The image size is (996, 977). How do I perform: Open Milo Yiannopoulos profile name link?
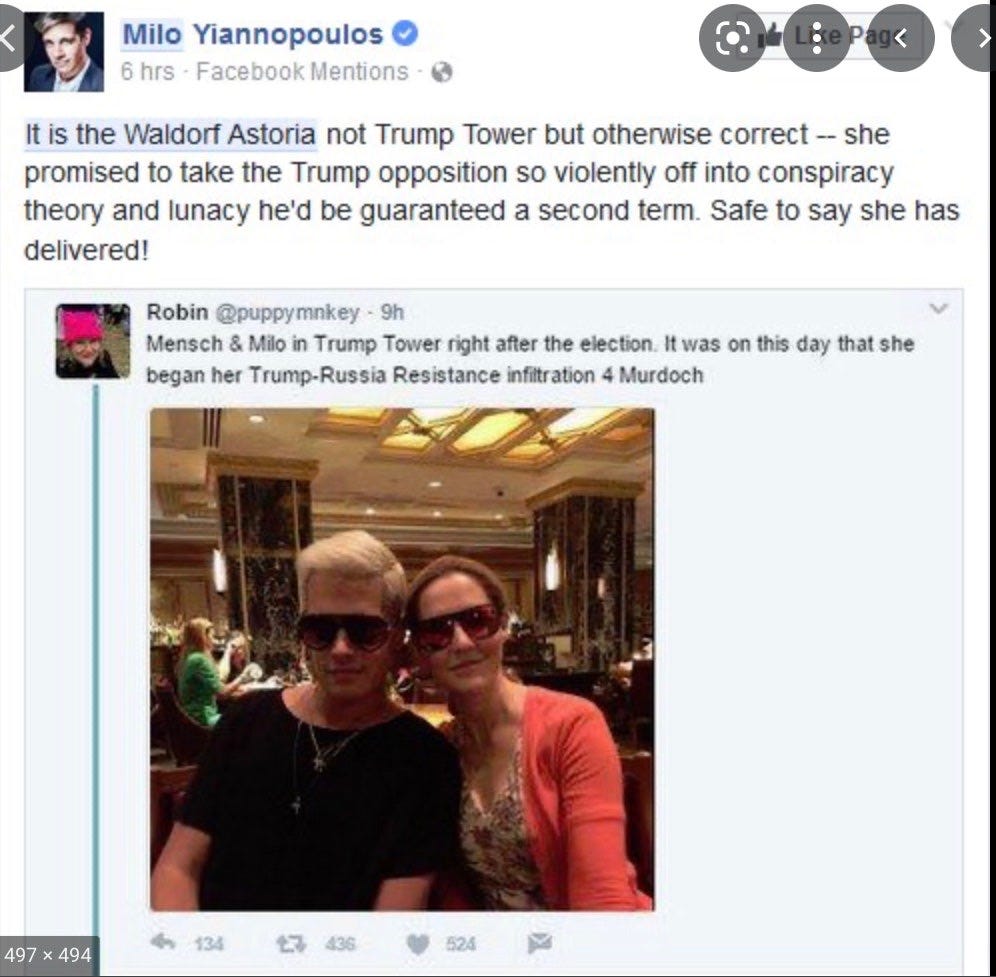(252, 34)
